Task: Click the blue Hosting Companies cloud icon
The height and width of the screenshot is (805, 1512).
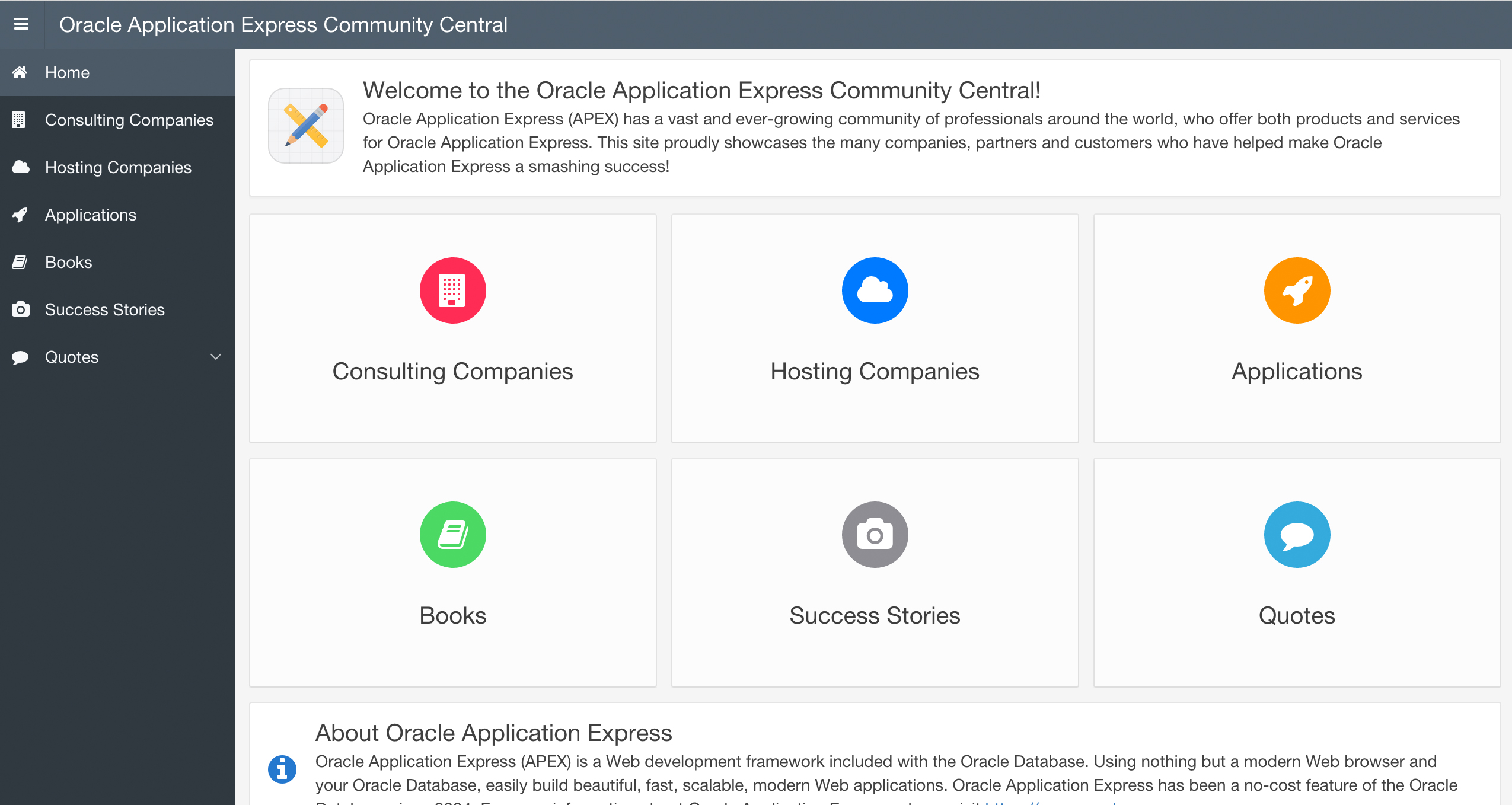Action: click(875, 290)
